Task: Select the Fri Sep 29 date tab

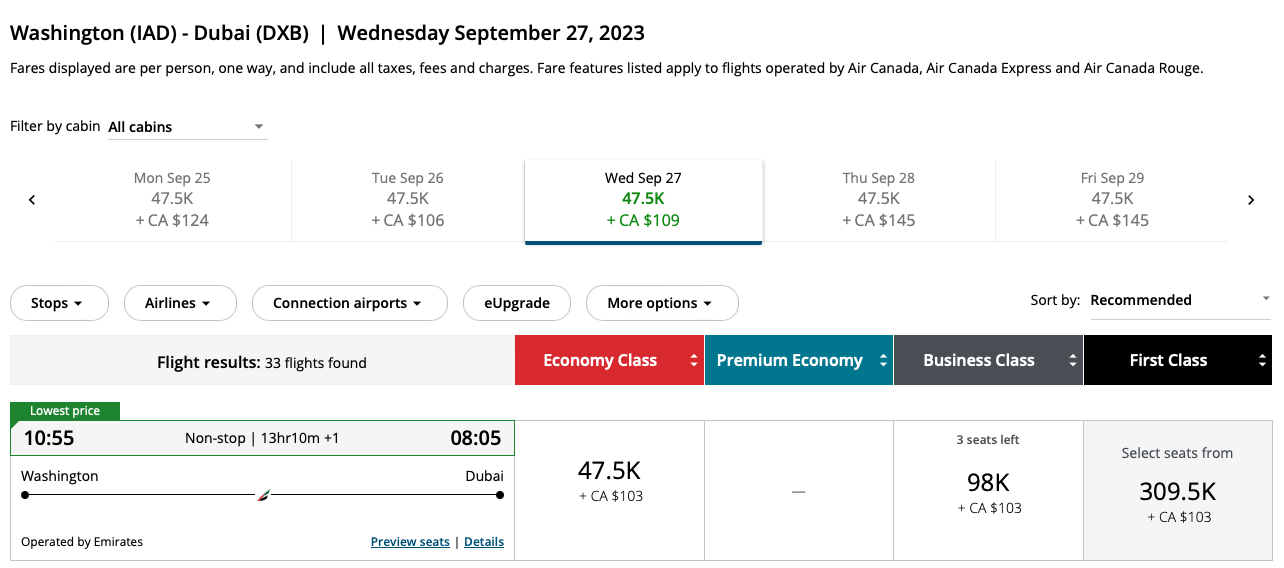Action: tap(1112, 200)
